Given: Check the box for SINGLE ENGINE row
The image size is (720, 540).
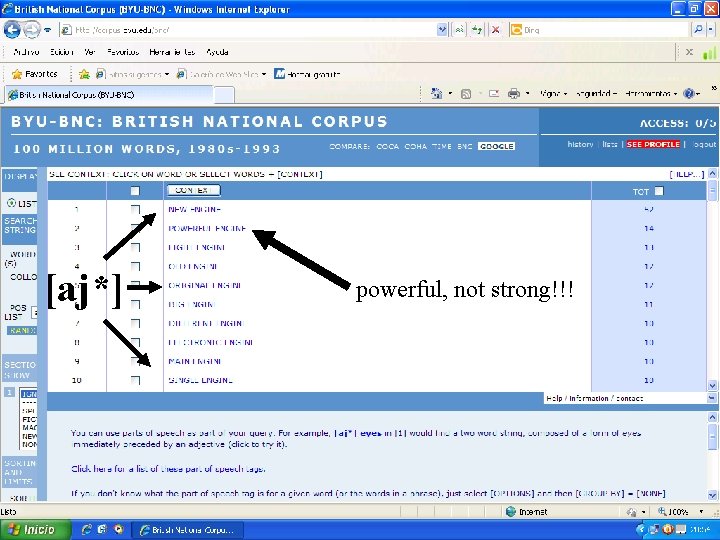Looking at the screenshot, I should coord(135,380).
